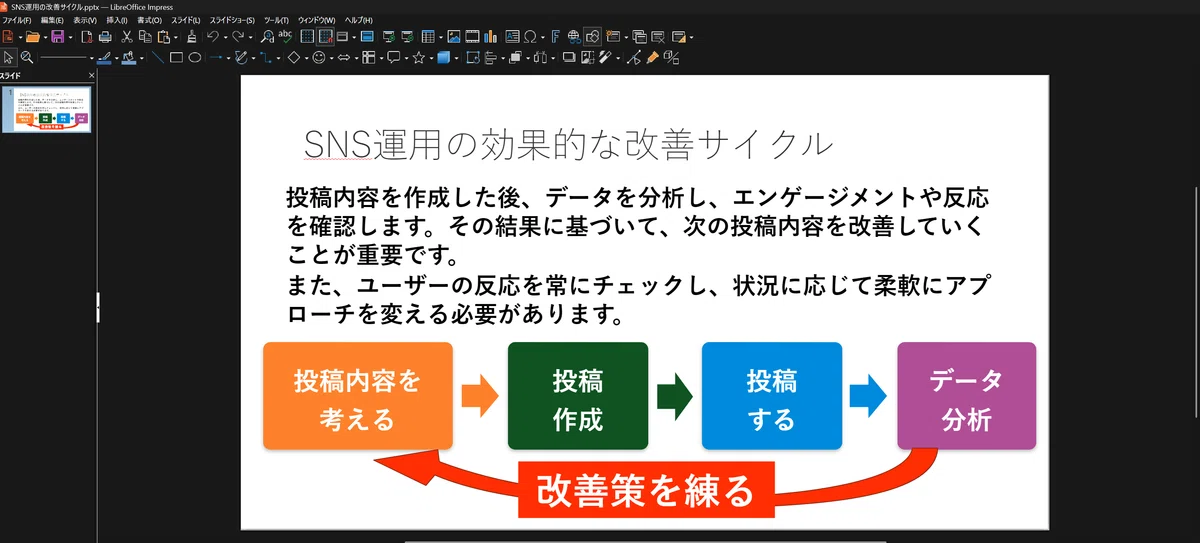
Task: Insert a chart
Action: coord(490,37)
